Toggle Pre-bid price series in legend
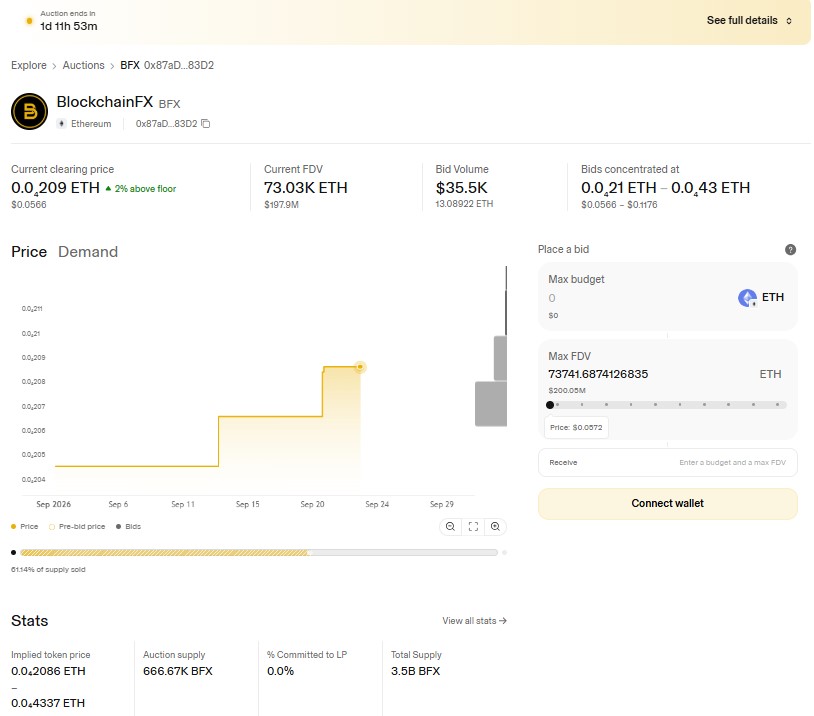The height and width of the screenshot is (716, 814). point(77,526)
